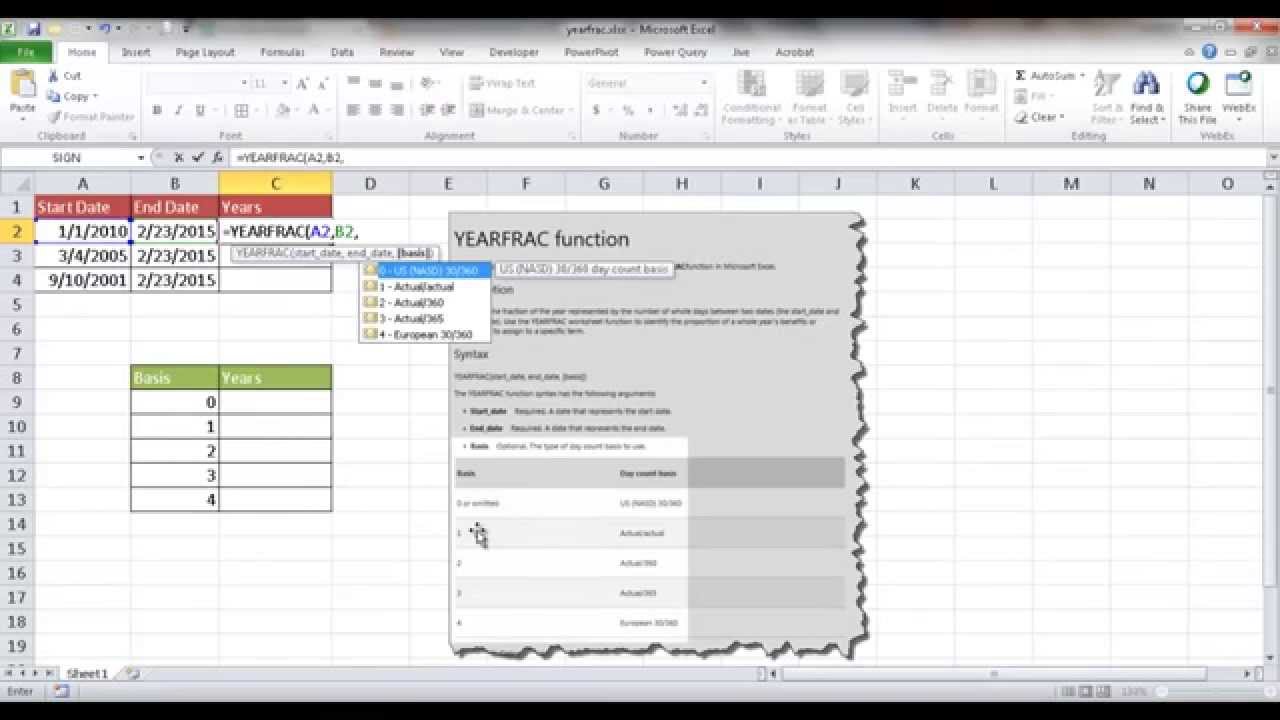Toggle Align Text Right button
The height and width of the screenshot is (720, 1280).
[x=396, y=111]
